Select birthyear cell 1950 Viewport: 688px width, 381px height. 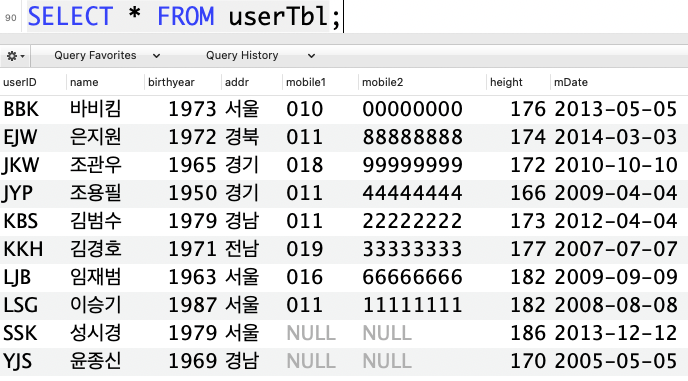[193, 194]
